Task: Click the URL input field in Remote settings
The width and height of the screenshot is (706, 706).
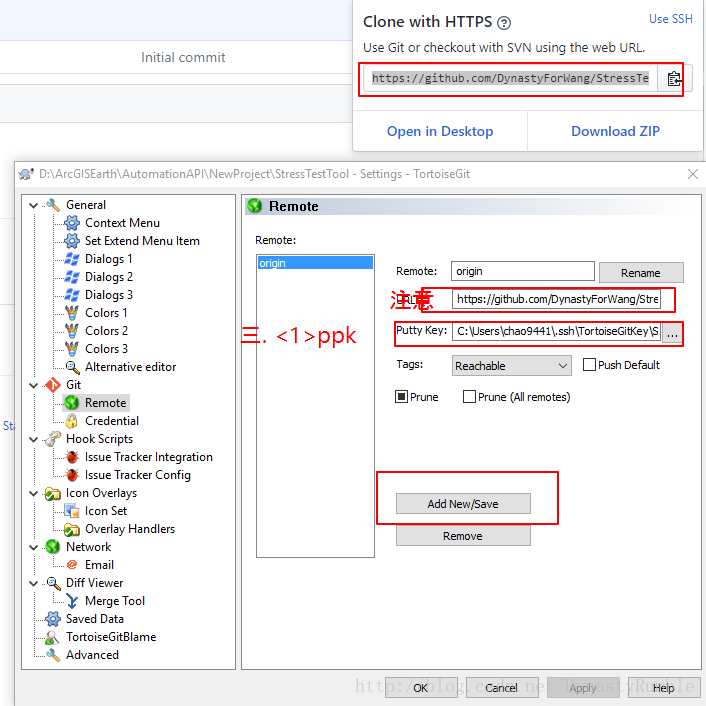Action: pyautogui.click(x=557, y=299)
